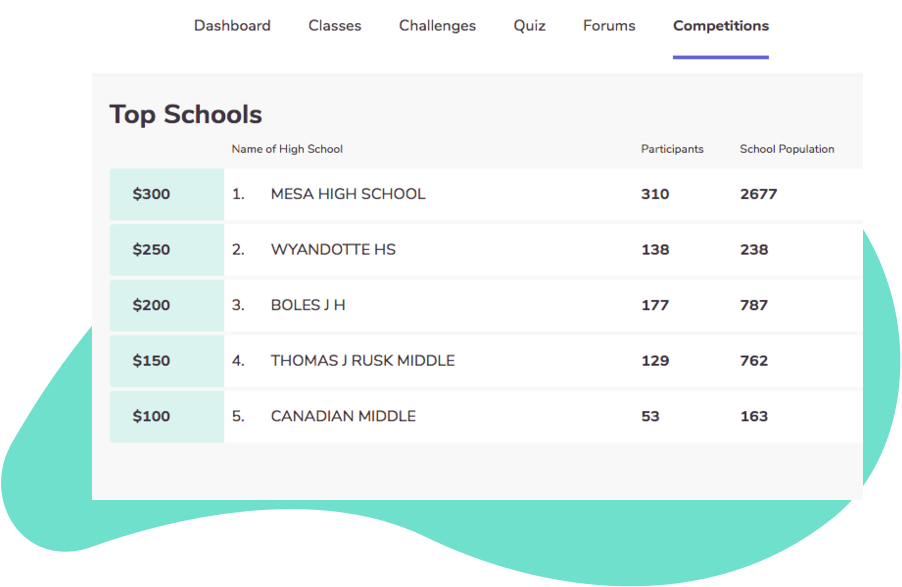The height and width of the screenshot is (587, 902).
Task: Choose the BOLES J H school entry
Action: 308,305
